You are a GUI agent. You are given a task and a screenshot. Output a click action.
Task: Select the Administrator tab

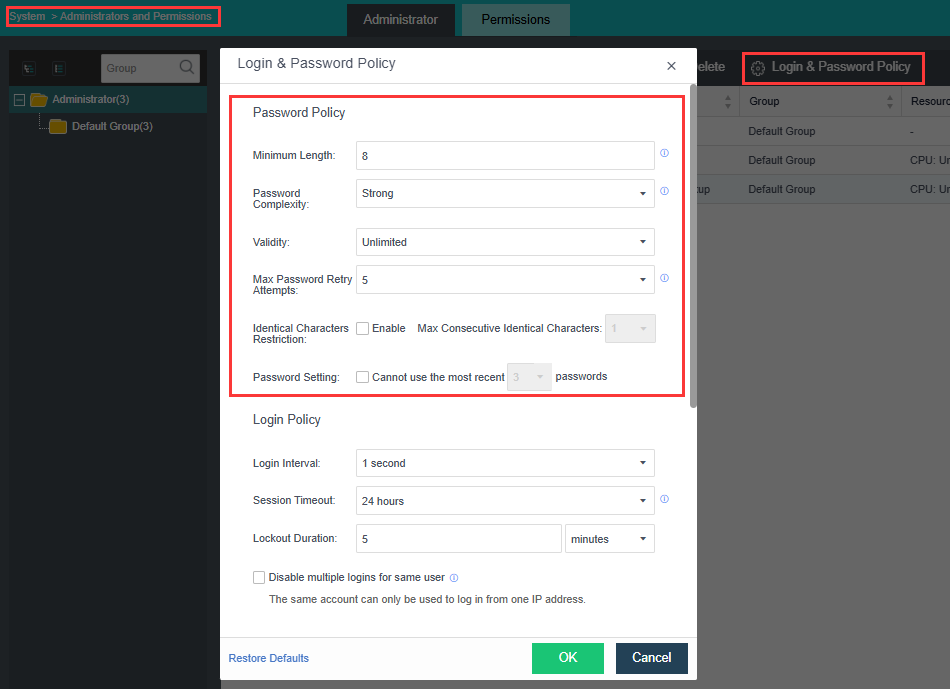tap(400, 20)
